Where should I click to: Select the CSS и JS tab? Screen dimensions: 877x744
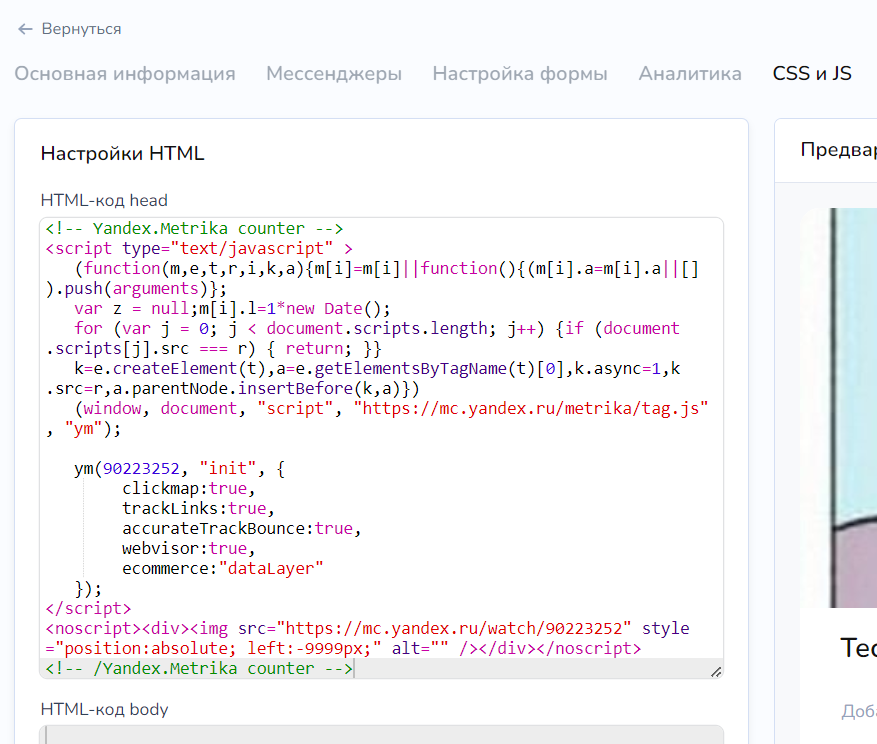tap(812, 73)
